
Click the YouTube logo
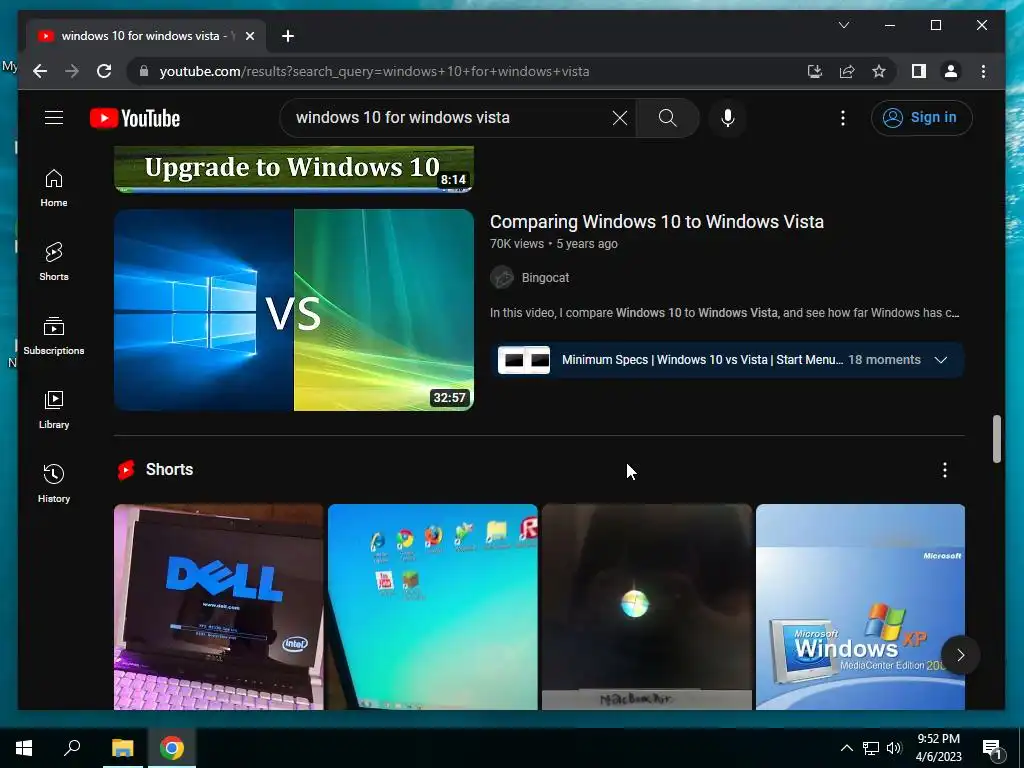135,118
